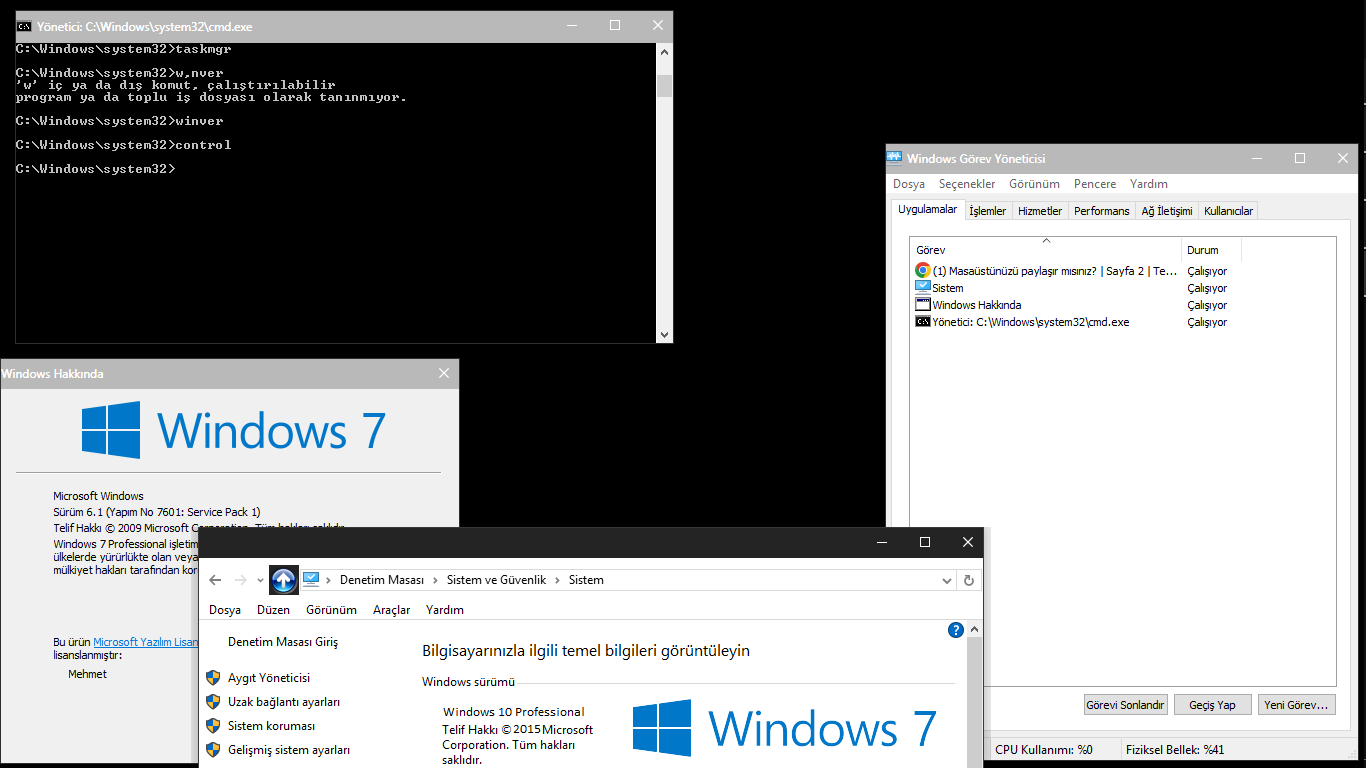Expand the chevron before Denetim Masası breadcrumb

click(328, 580)
